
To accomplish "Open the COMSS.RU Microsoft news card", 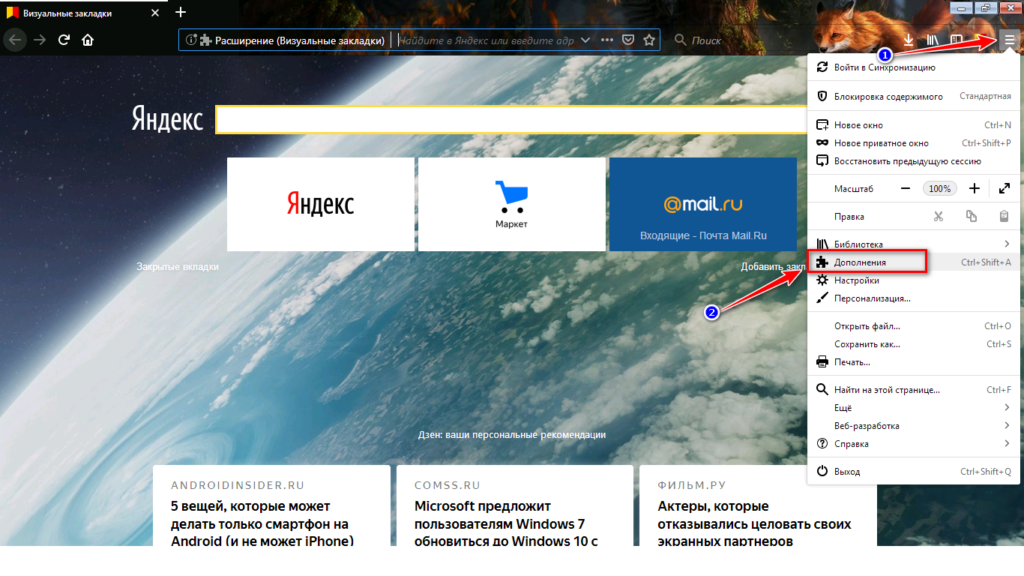I will [x=515, y=505].
